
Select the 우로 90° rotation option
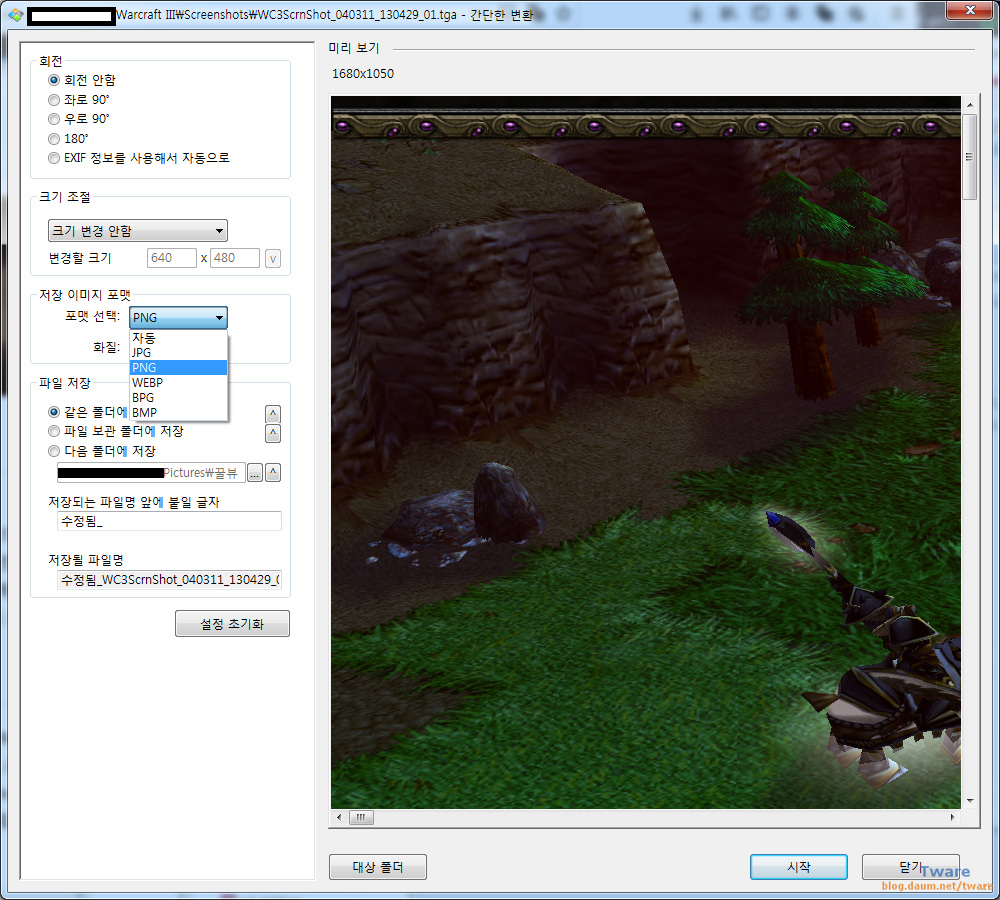pyautogui.click(x=78, y=119)
